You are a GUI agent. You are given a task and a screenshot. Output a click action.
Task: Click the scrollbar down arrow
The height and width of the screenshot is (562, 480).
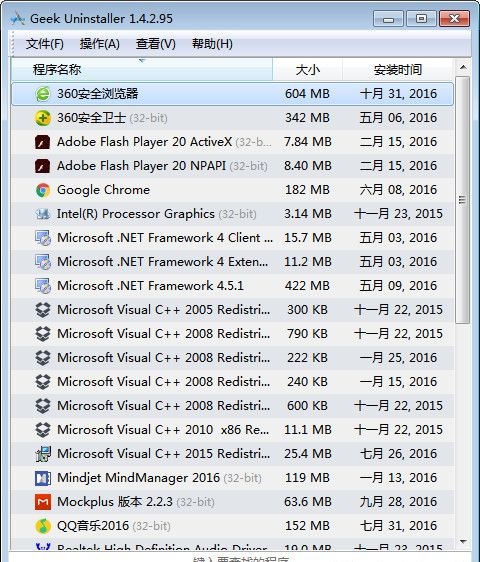coord(463,541)
